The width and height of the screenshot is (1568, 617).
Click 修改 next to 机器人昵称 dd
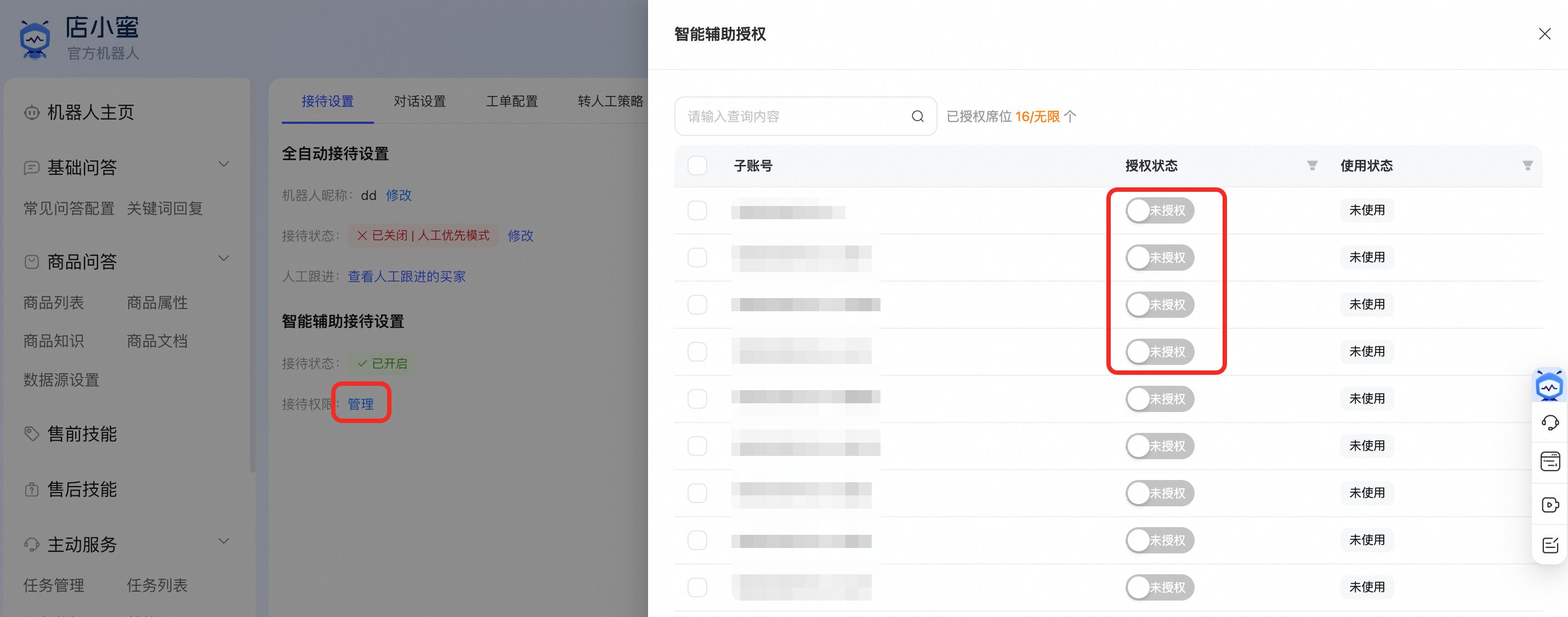point(399,195)
